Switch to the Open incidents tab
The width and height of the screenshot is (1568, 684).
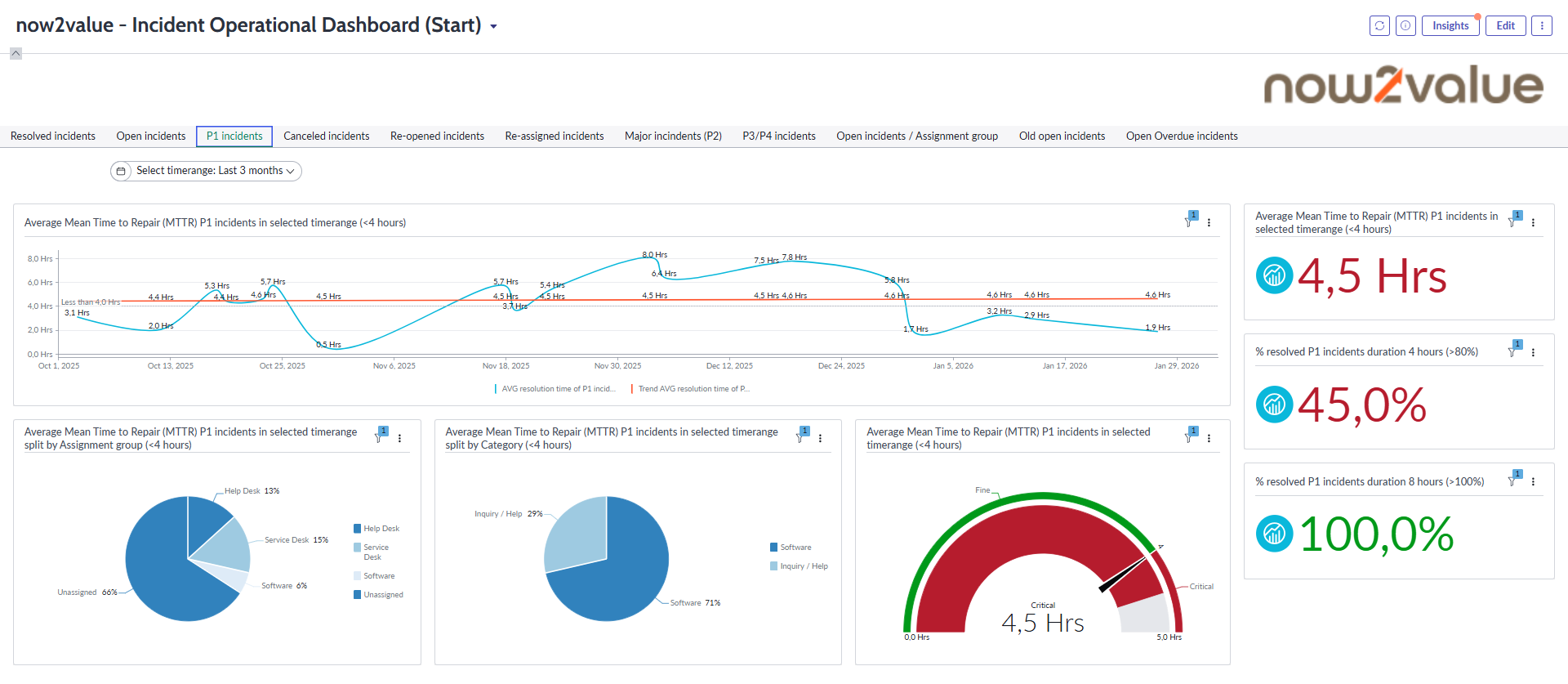pyautogui.click(x=151, y=136)
